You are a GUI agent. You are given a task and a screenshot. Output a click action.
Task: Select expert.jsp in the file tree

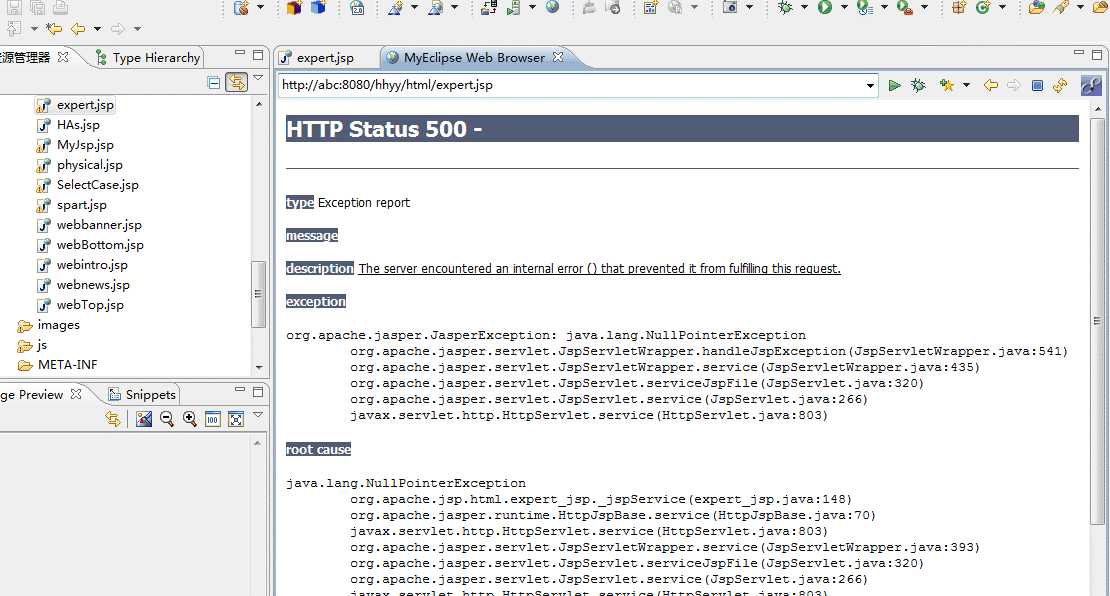pos(75,105)
